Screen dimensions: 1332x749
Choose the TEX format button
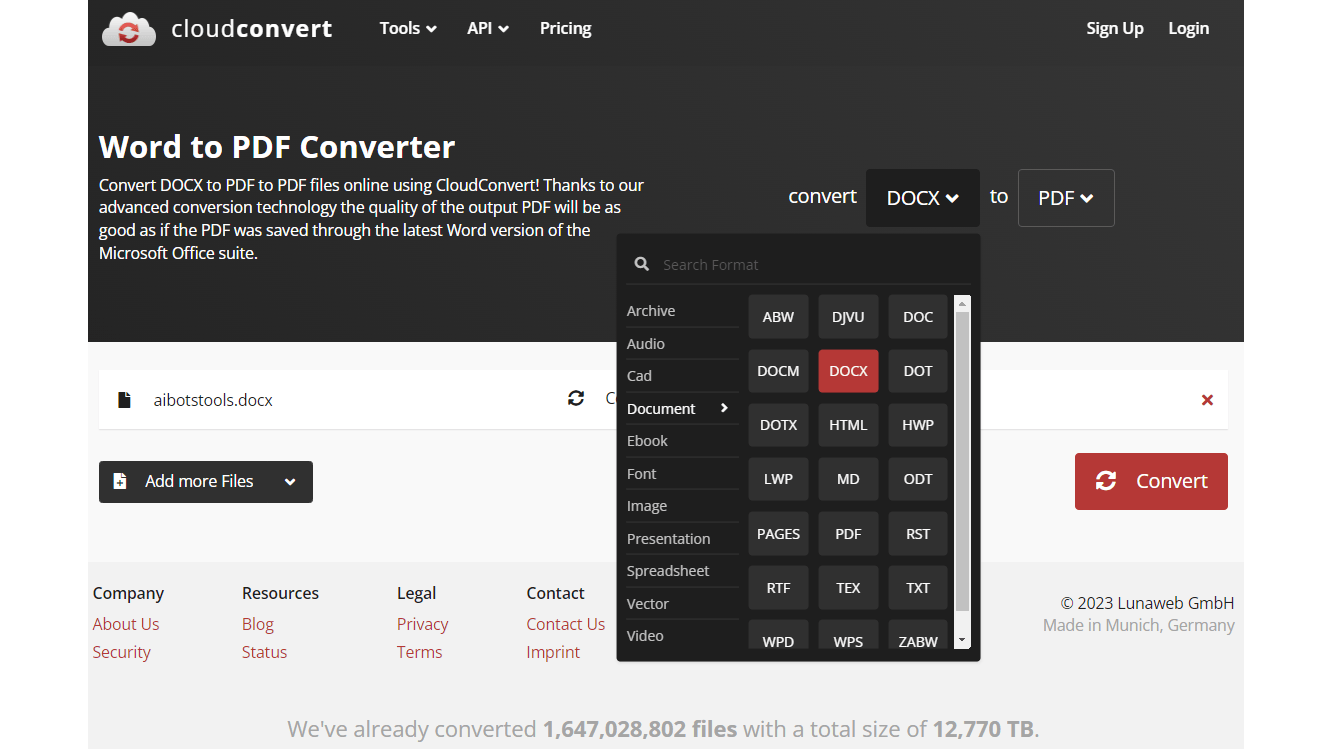(848, 588)
